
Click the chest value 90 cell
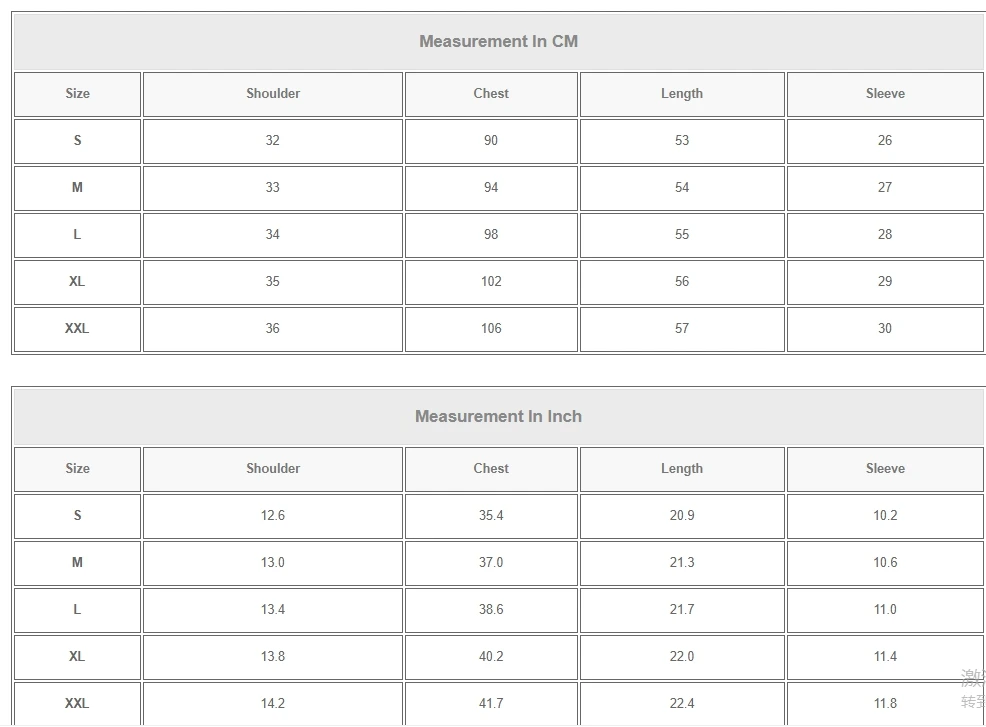tap(491, 140)
